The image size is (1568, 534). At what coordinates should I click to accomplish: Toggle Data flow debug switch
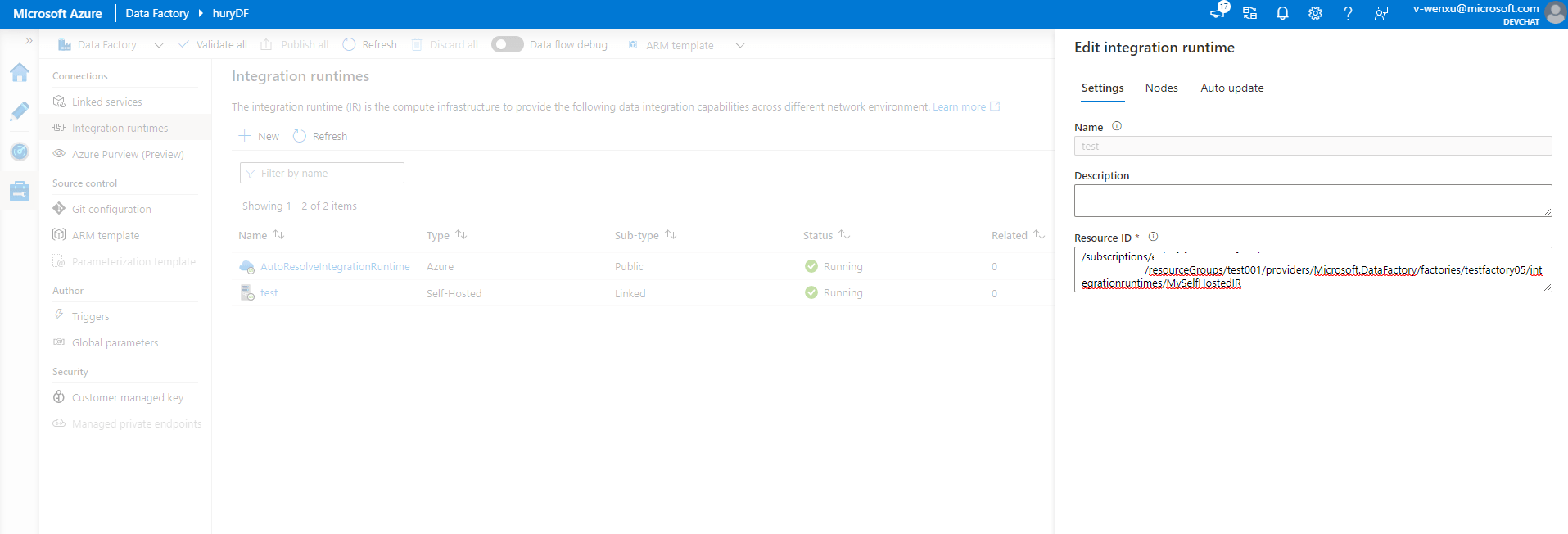[x=508, y=44]
